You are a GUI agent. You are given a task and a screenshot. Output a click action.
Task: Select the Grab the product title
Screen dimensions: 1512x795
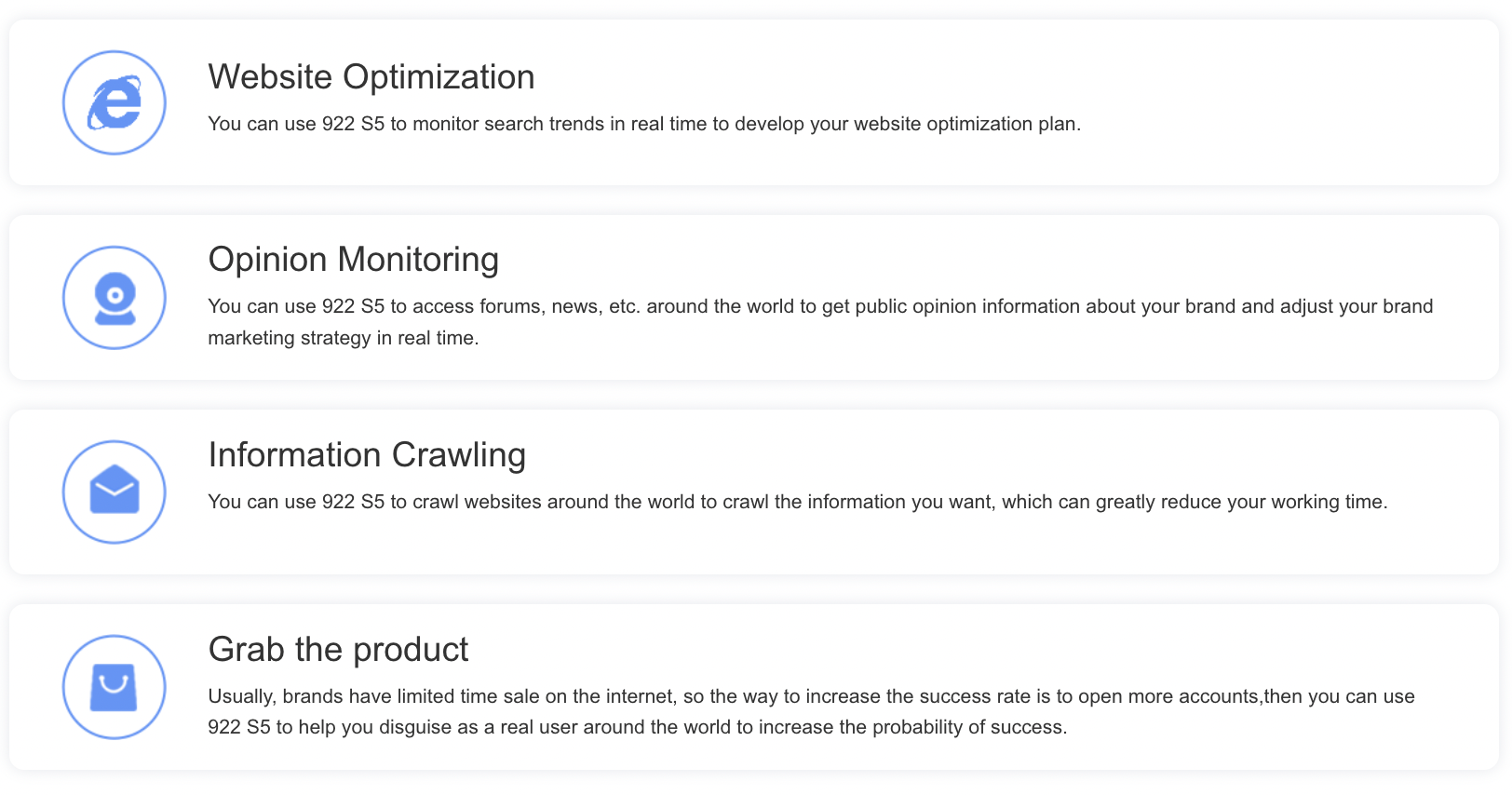(338, 650)
